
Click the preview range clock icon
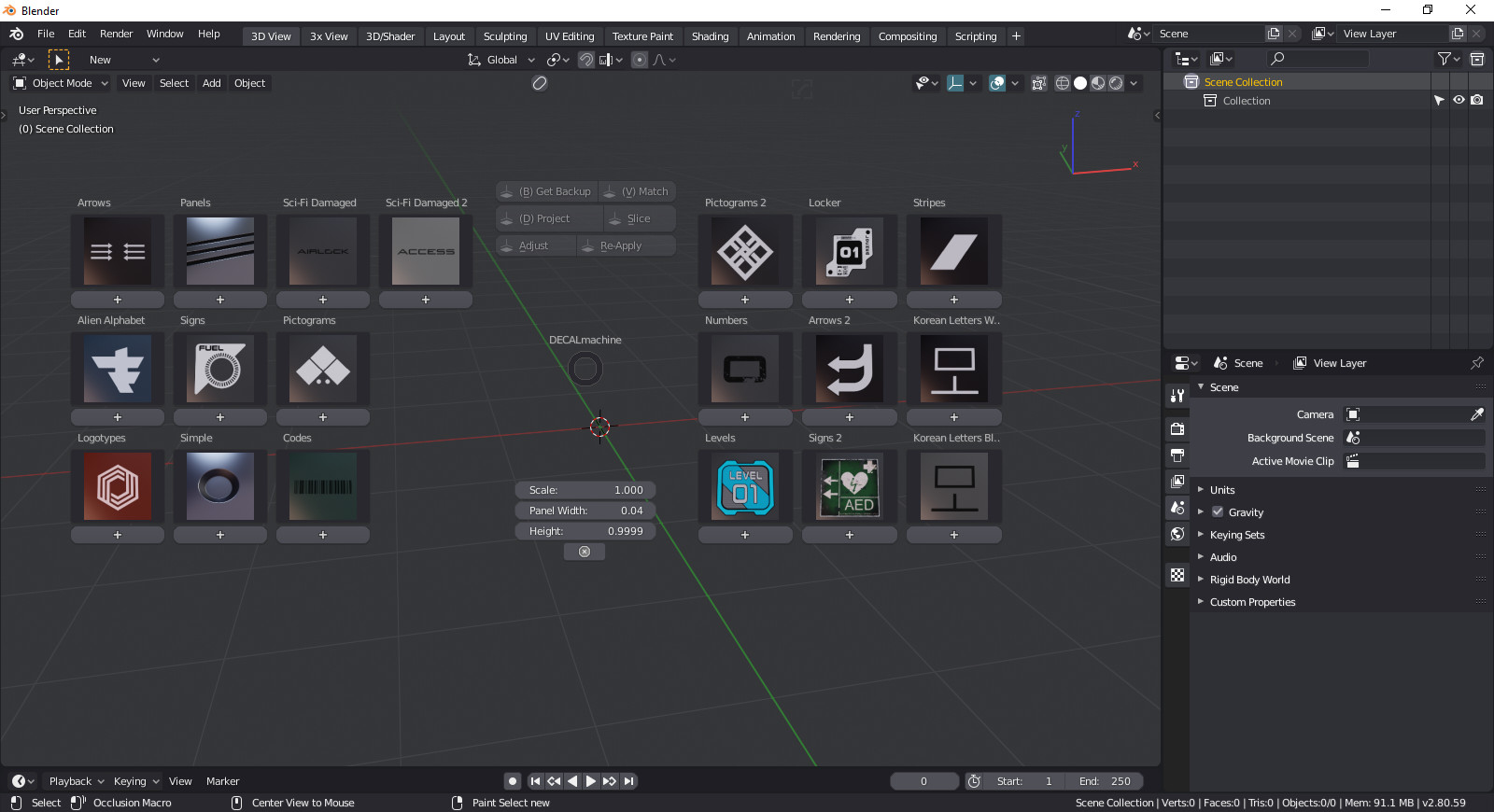pos(974,781)
